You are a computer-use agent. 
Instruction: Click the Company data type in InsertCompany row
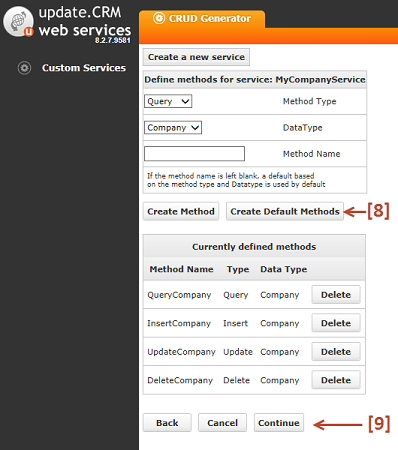pyautogui.click(x=280, y=323)
